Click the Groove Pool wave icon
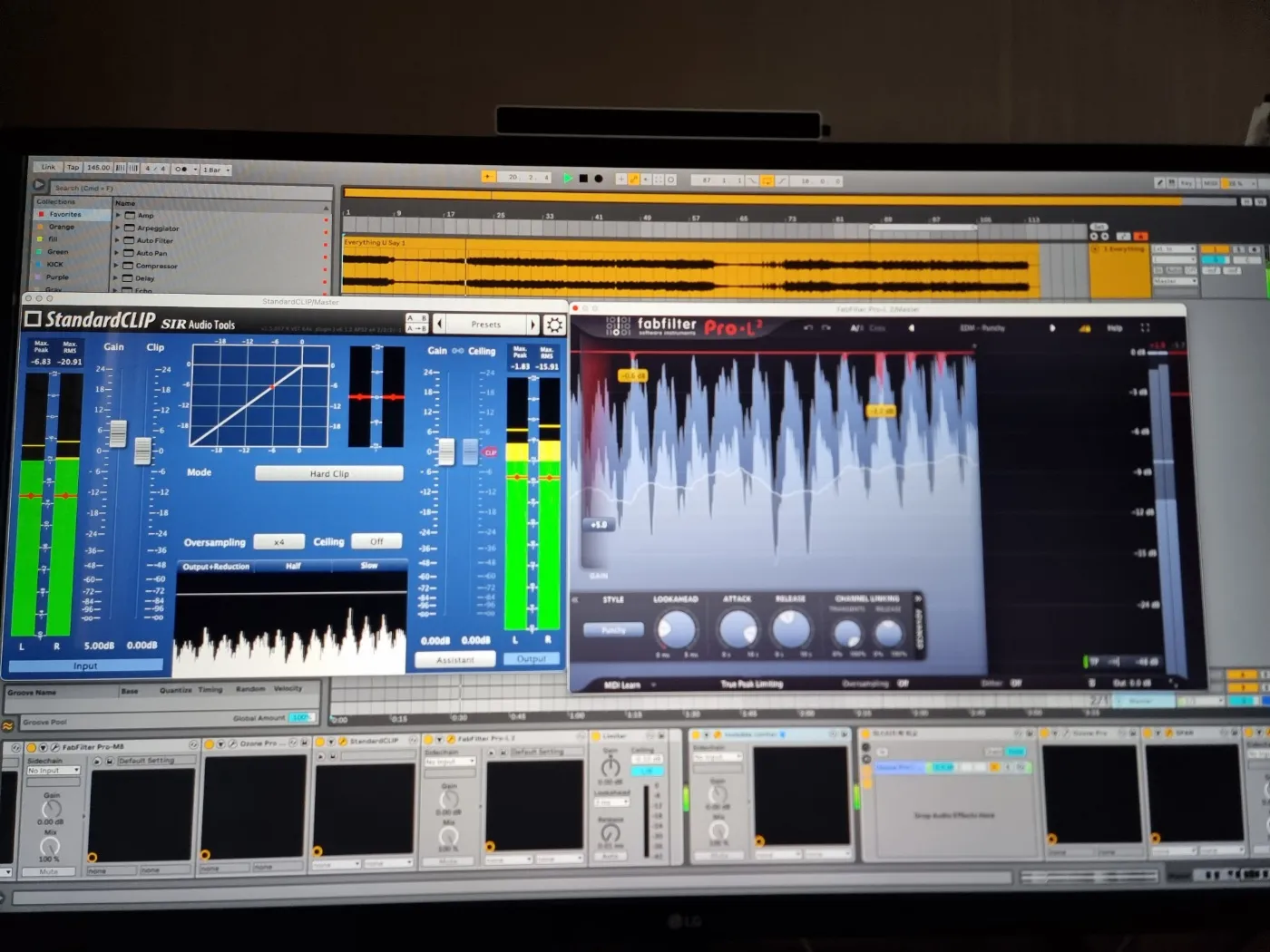Viewport: 1270px width, 952px height. pyautogui.click(x=8, y=725)
